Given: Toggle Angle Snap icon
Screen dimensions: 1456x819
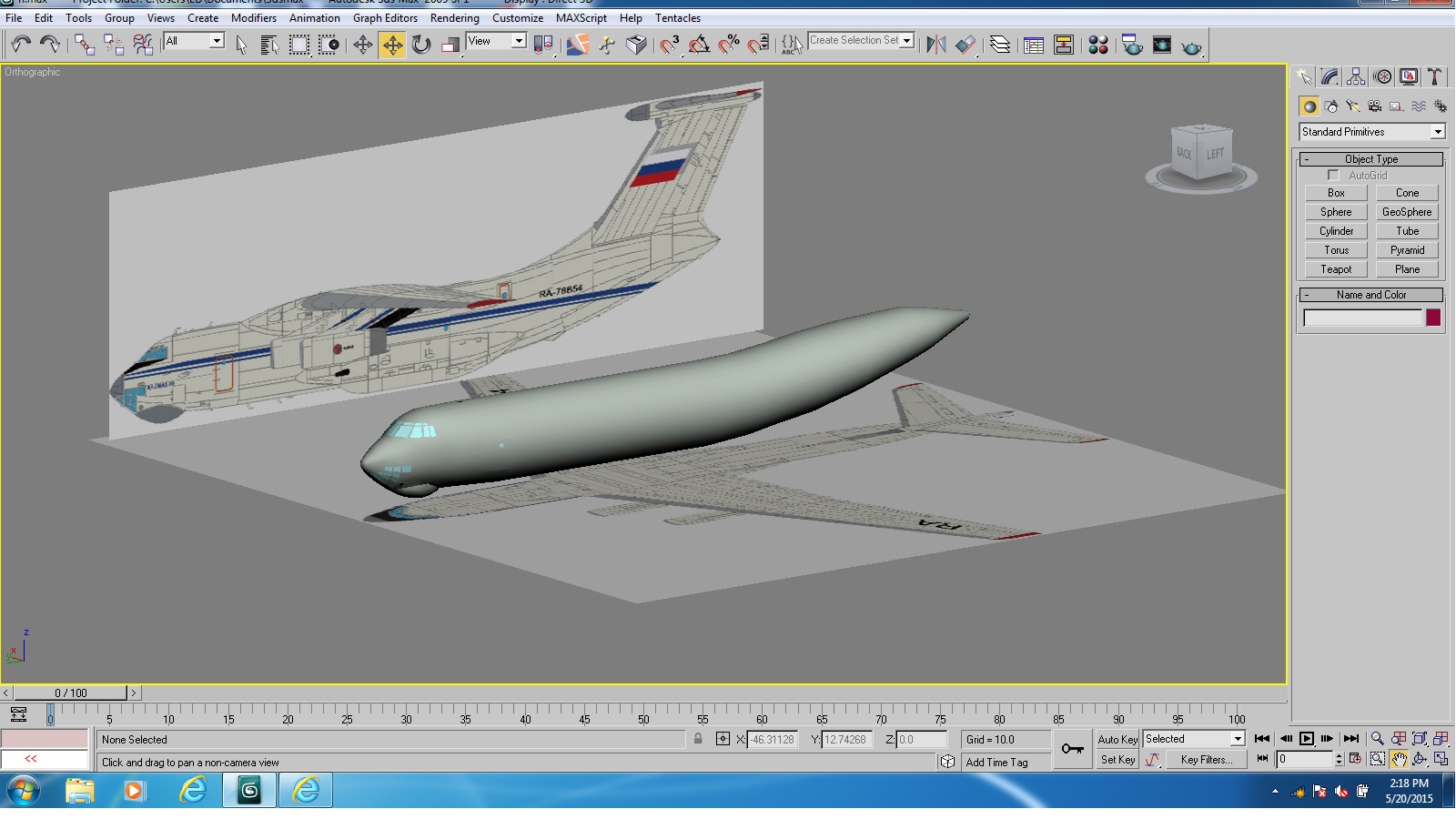Looking at the screenshot, I should [699, 44].
